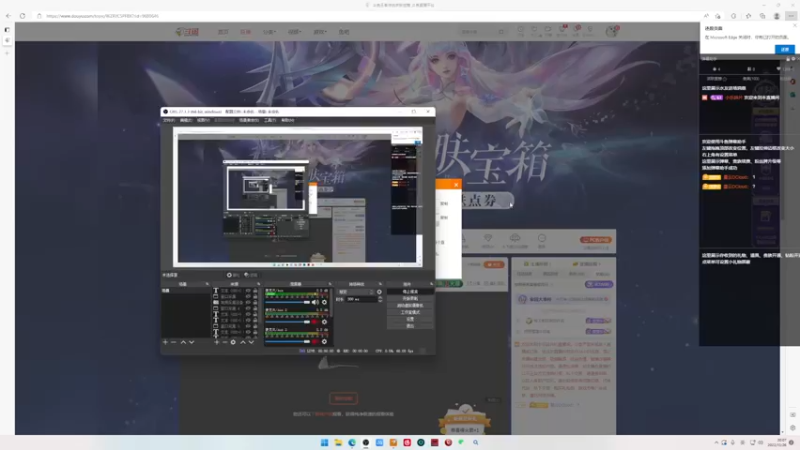Move scene up in OBS Scenes panel
This screenshot has width=800, height=450.
pyautogui.click(x=183, y=342)
